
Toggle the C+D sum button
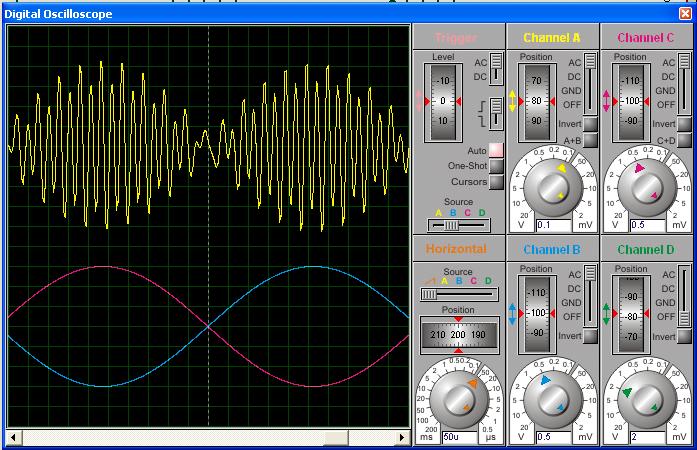coord(685,140)
